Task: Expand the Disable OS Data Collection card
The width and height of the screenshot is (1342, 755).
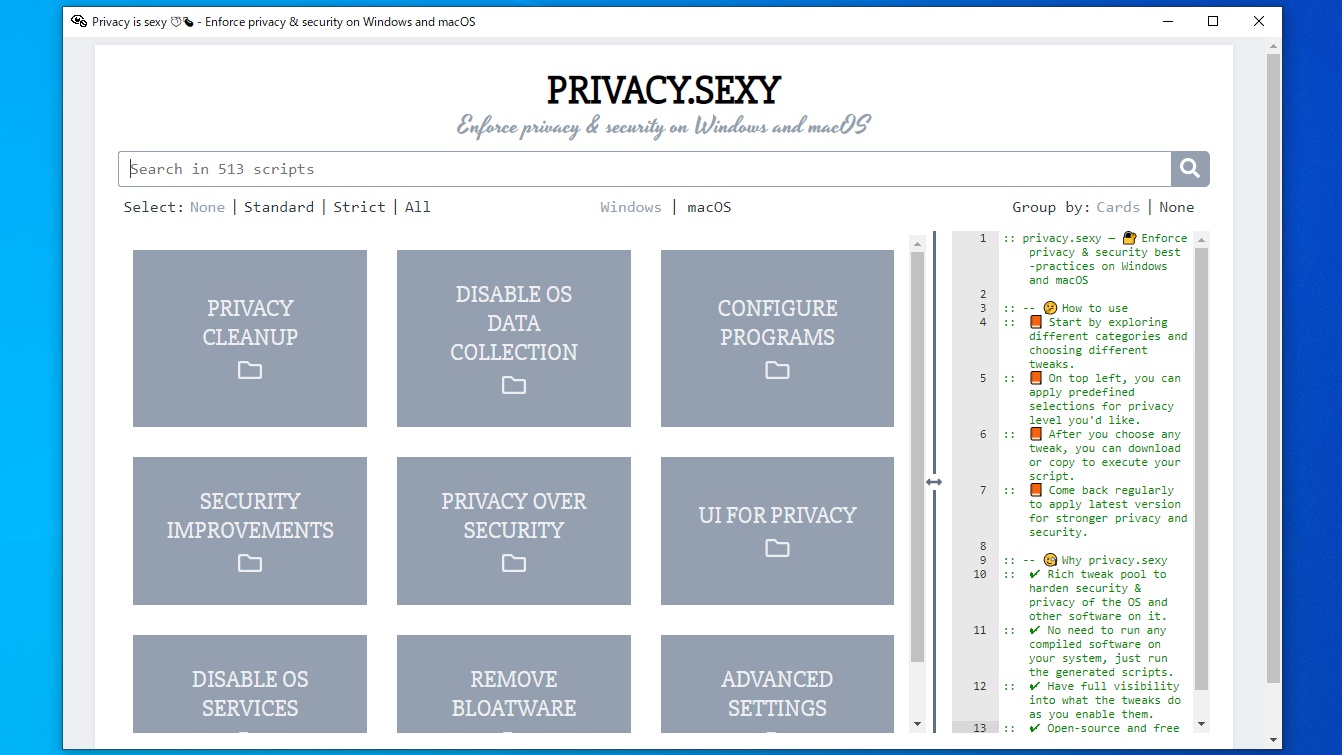Action: point(514,338)
